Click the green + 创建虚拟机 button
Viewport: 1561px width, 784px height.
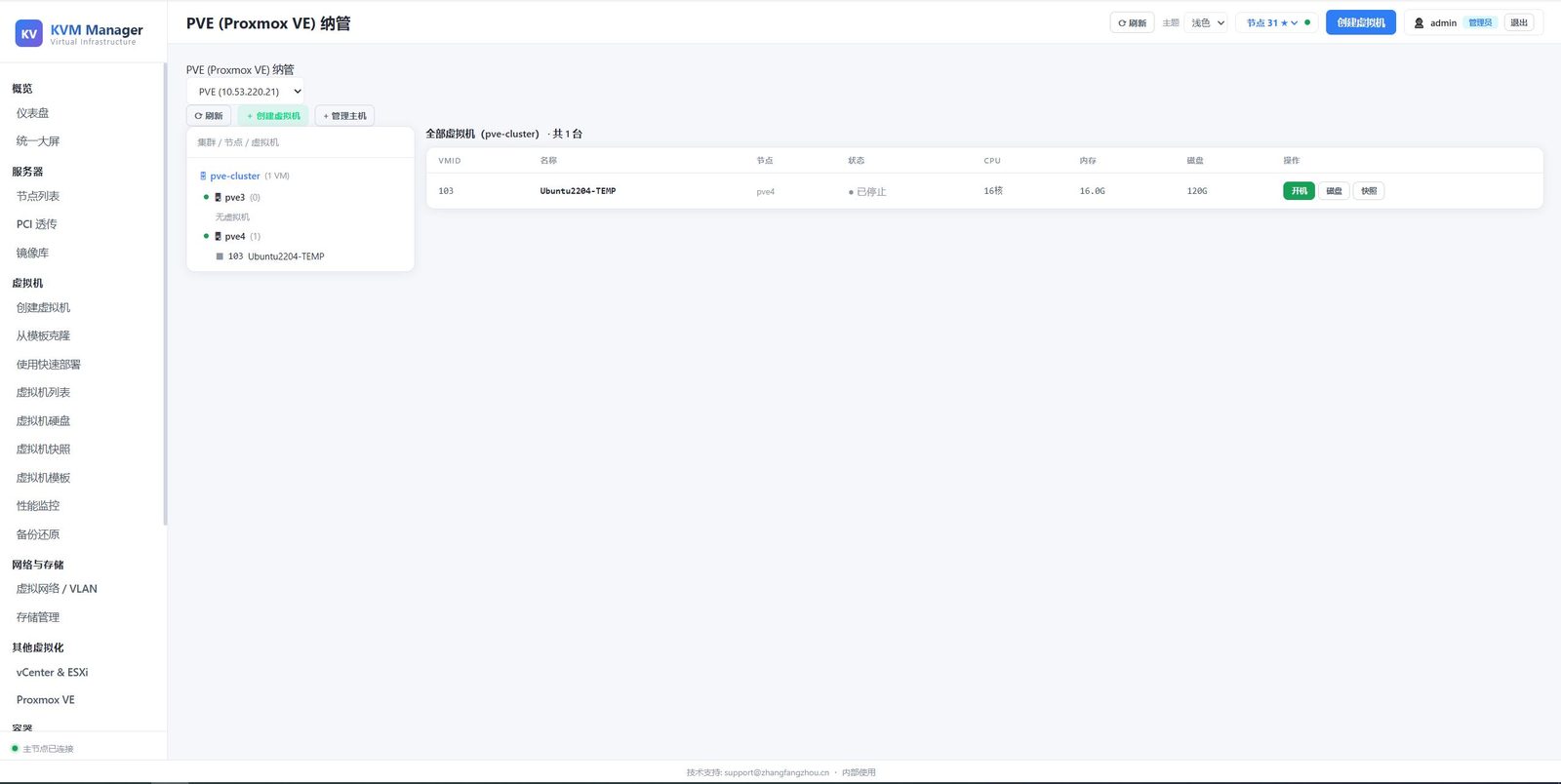point(273,116)
